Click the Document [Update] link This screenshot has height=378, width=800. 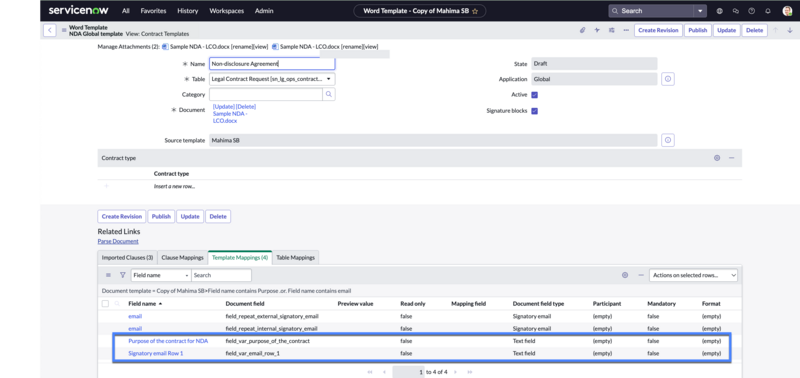pyautogui.click(x=223, y=107)
